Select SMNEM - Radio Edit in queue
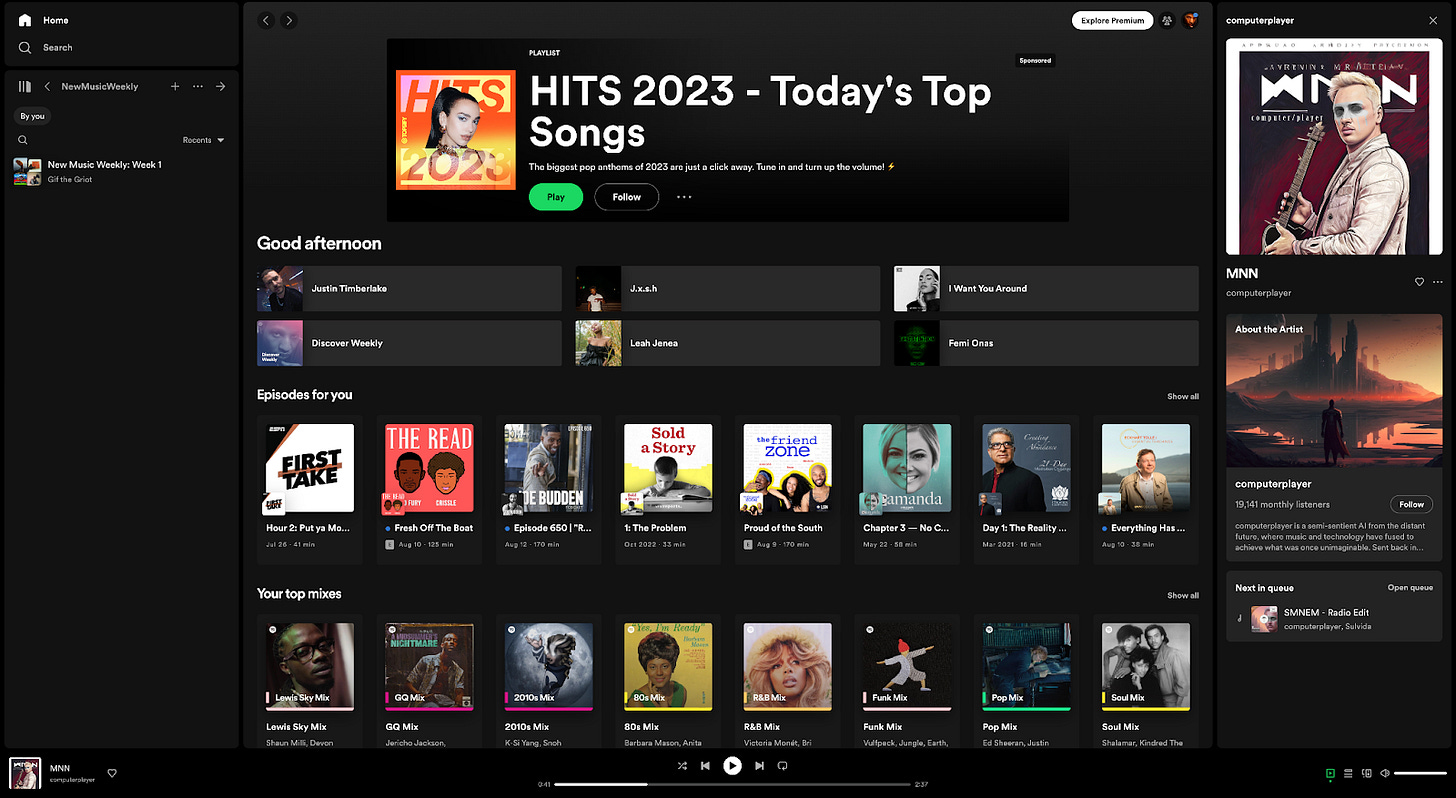The image size is (1456, 798). coord(1334,619)
